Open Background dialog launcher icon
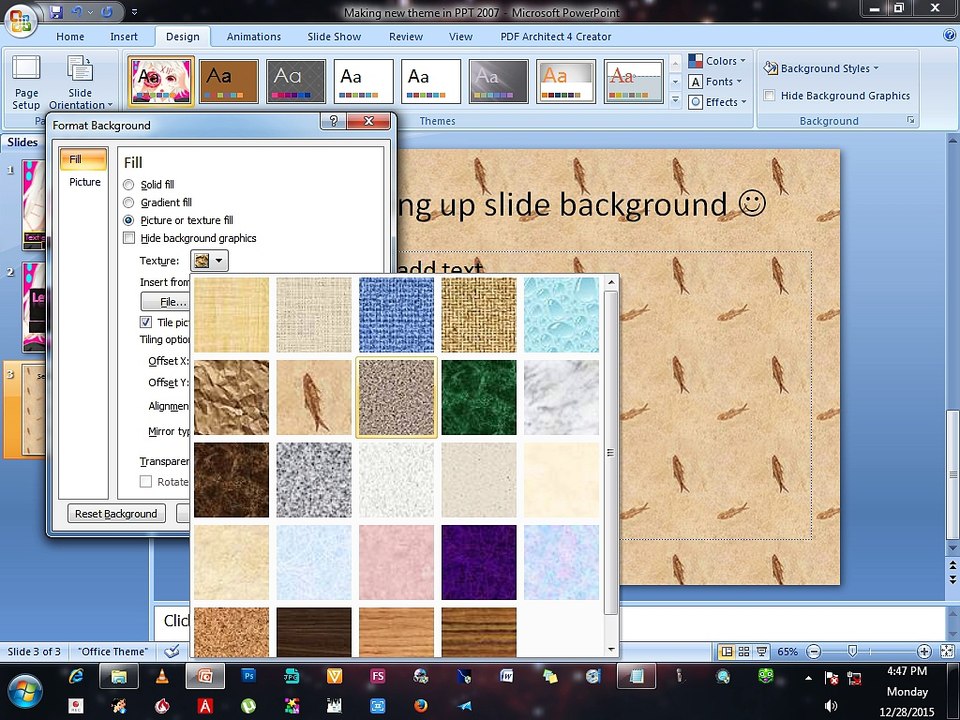960x720 pixels. (x=911, y=120)
